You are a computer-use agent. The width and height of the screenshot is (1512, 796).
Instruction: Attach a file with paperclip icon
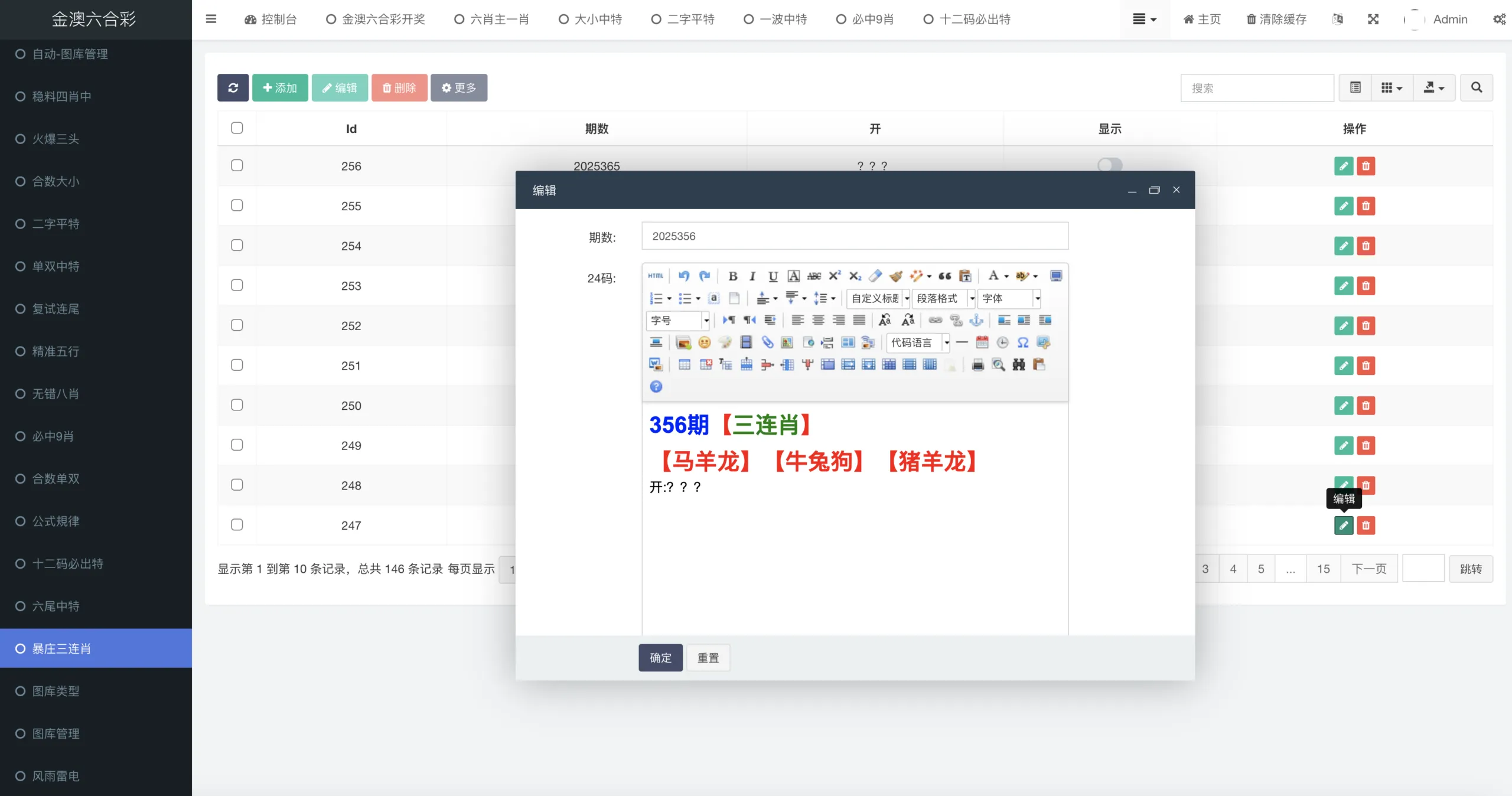767,342
